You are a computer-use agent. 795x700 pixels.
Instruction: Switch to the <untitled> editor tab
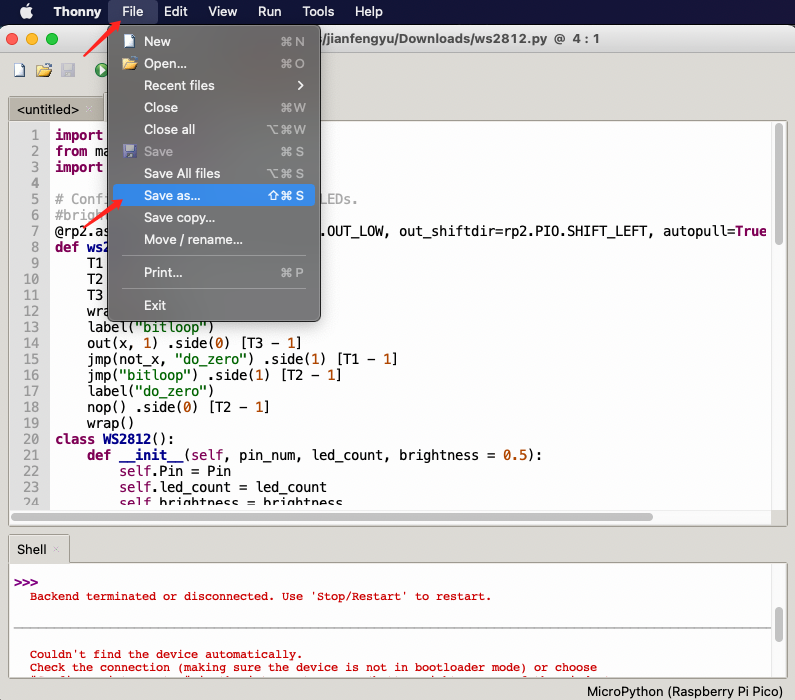click(48, 109)
